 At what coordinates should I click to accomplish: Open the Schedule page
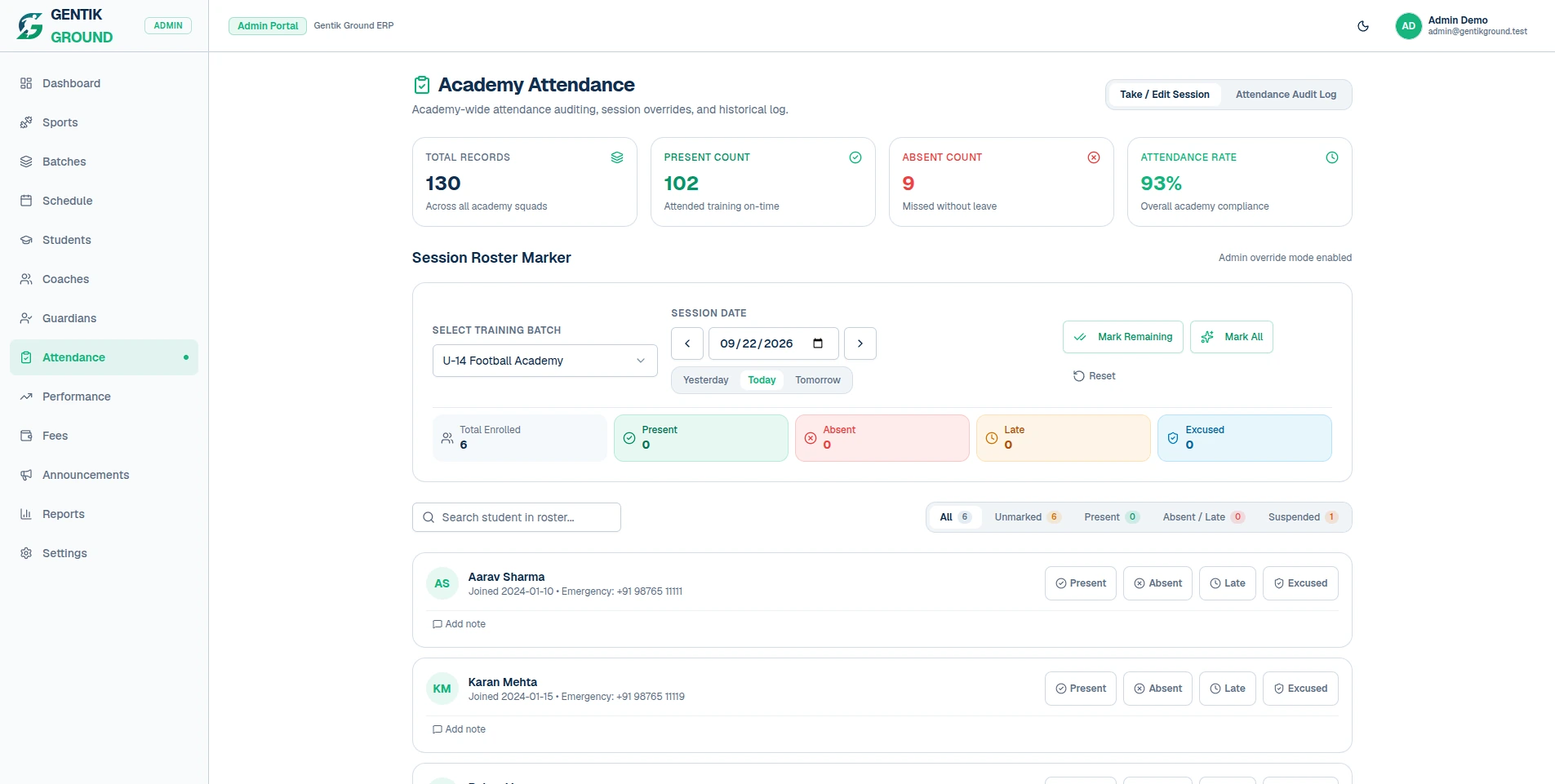[104, 201]
